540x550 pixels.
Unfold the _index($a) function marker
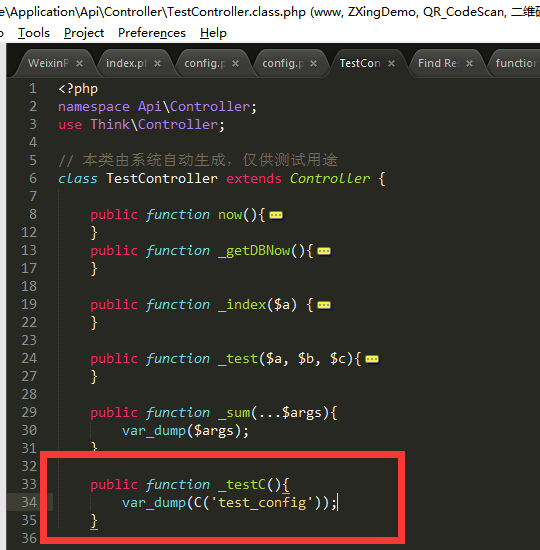coord(324,305)
